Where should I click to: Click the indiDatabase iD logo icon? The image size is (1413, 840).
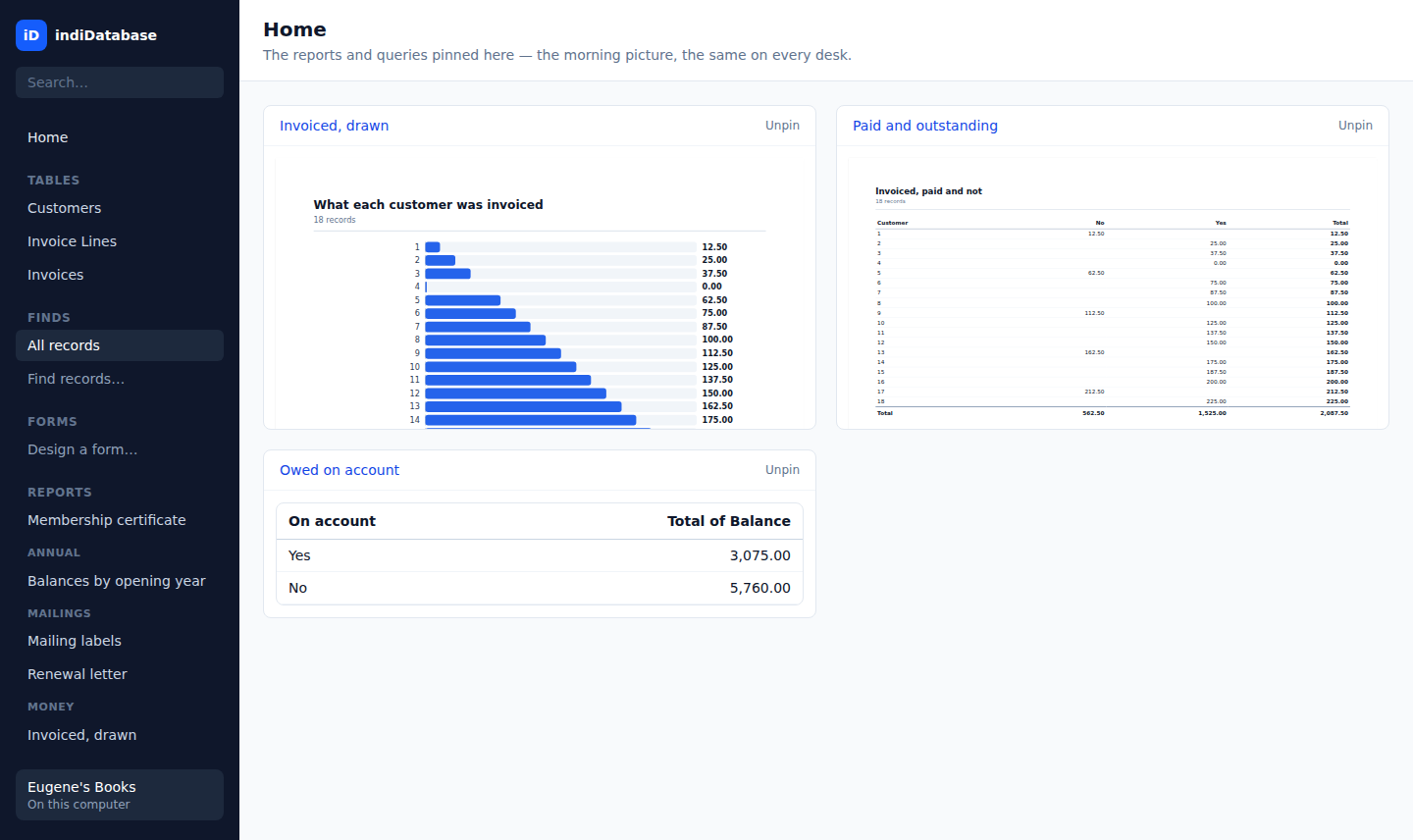point(31,35)
